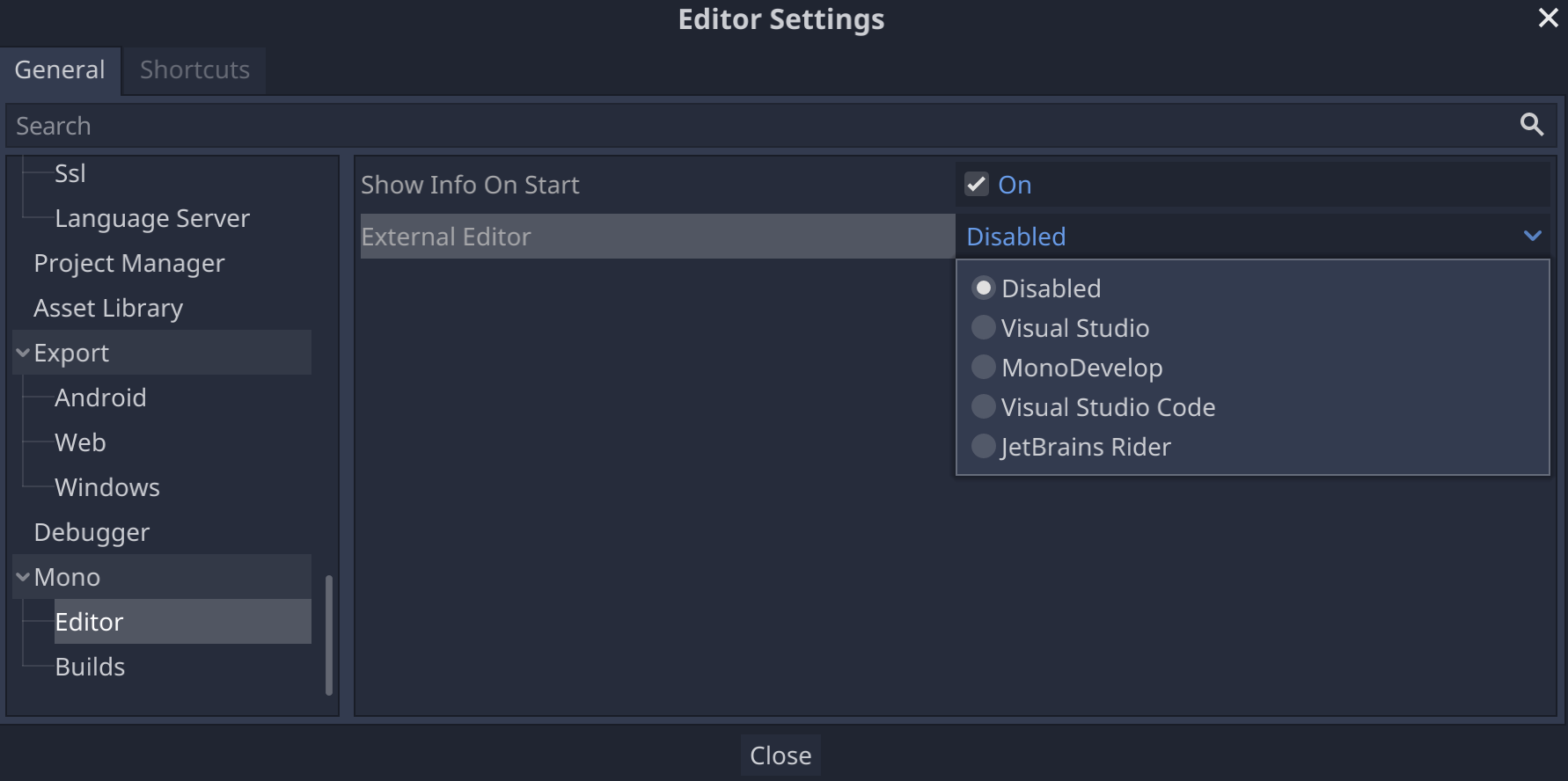Image resolution: width=1568 pixels, height=781 pixels.
Task: Toggle Show Info On Start off
Action: [x=976, y=184]
